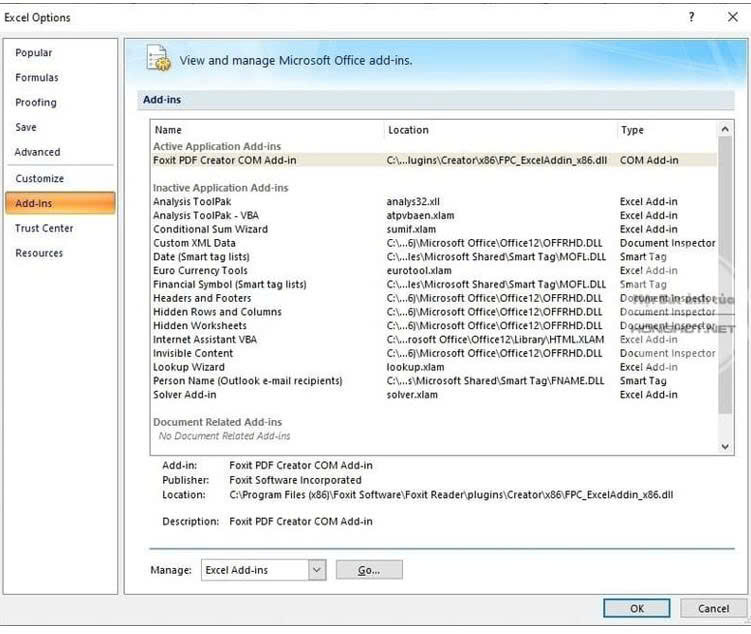
Task: Sort add-ins by Name column header
Action: [x=168, y=130]
